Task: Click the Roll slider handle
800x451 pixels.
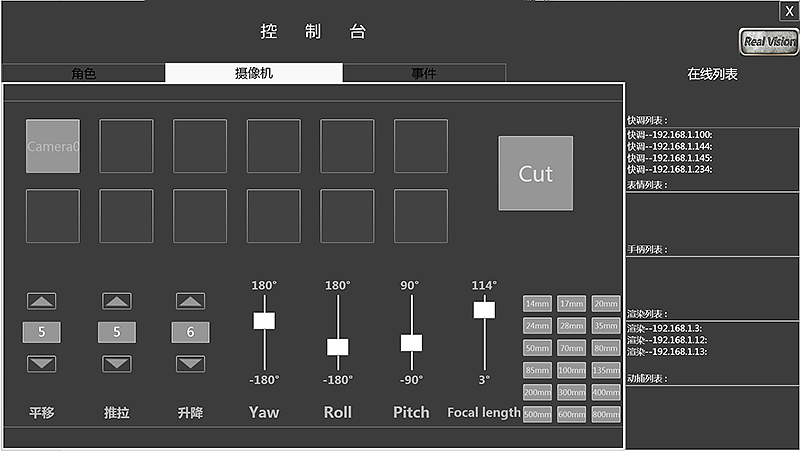Action: pos(338,347)
